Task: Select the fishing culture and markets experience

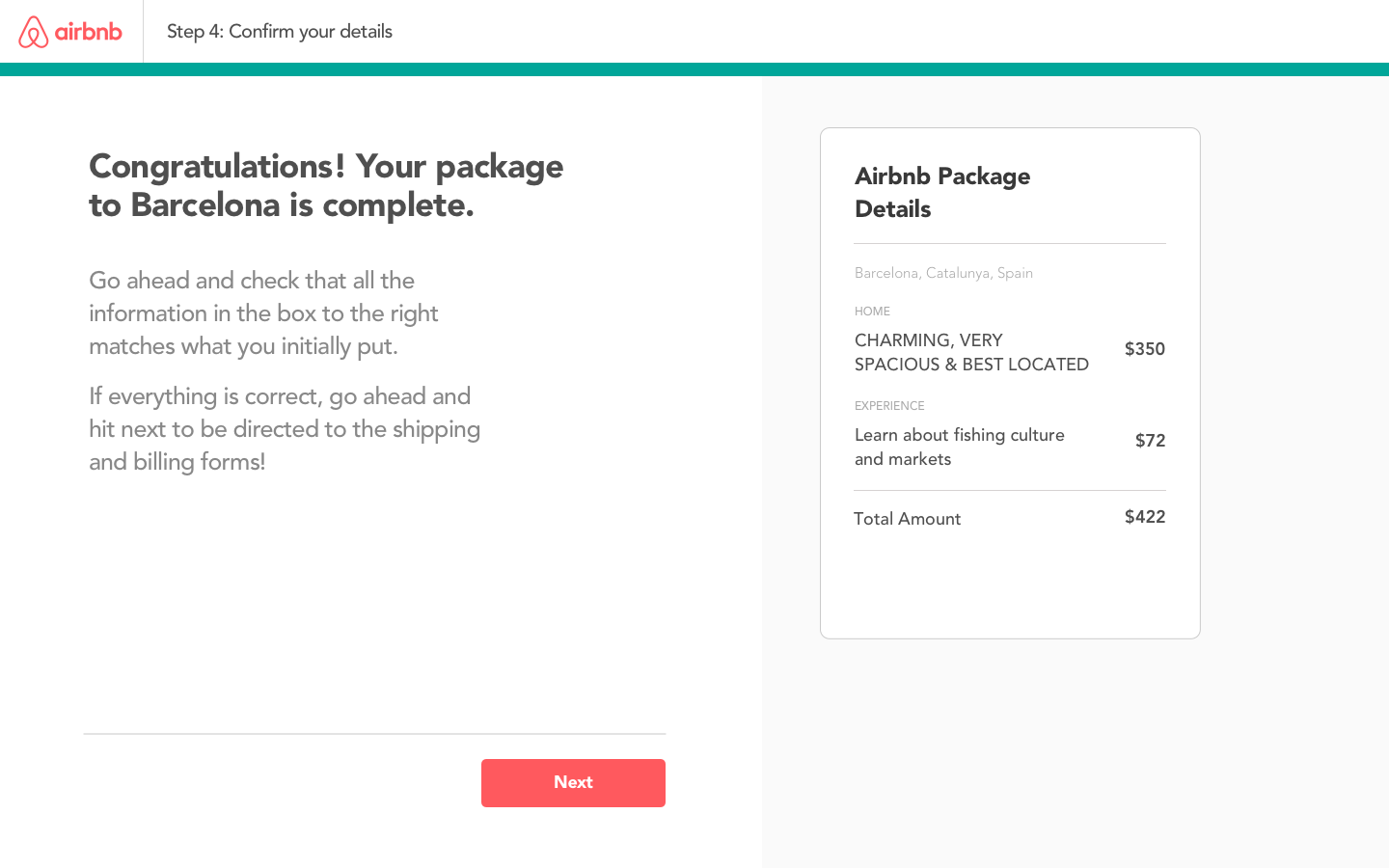Action: (x=960, y=447)
